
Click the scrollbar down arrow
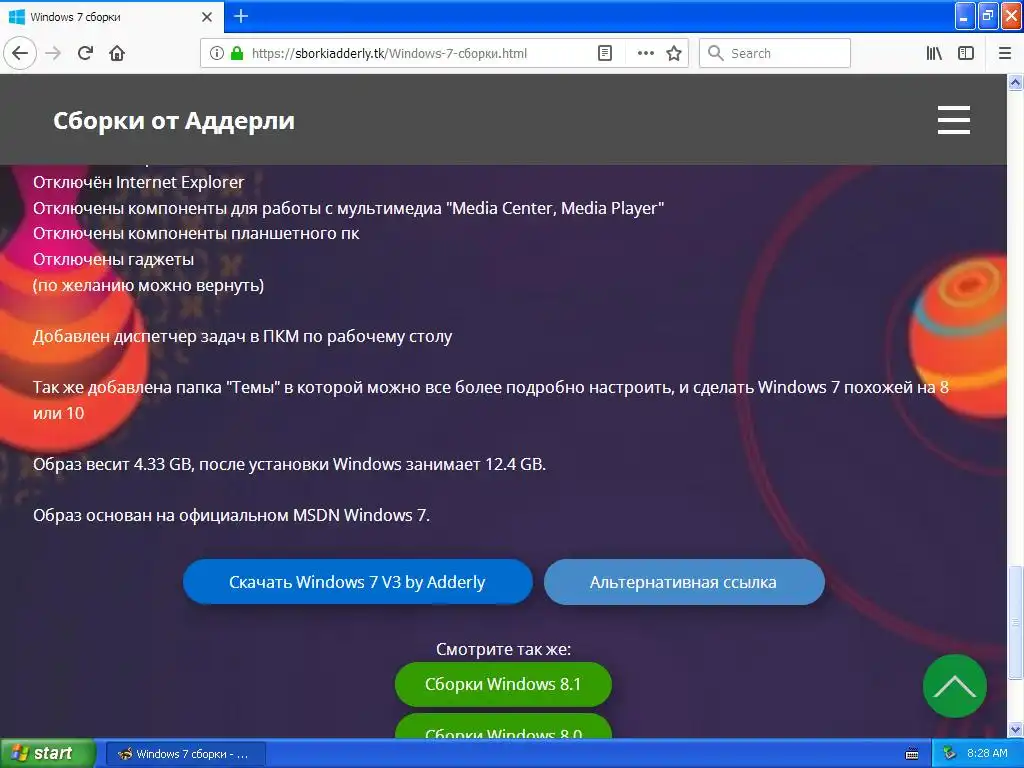click(1015, 729)
